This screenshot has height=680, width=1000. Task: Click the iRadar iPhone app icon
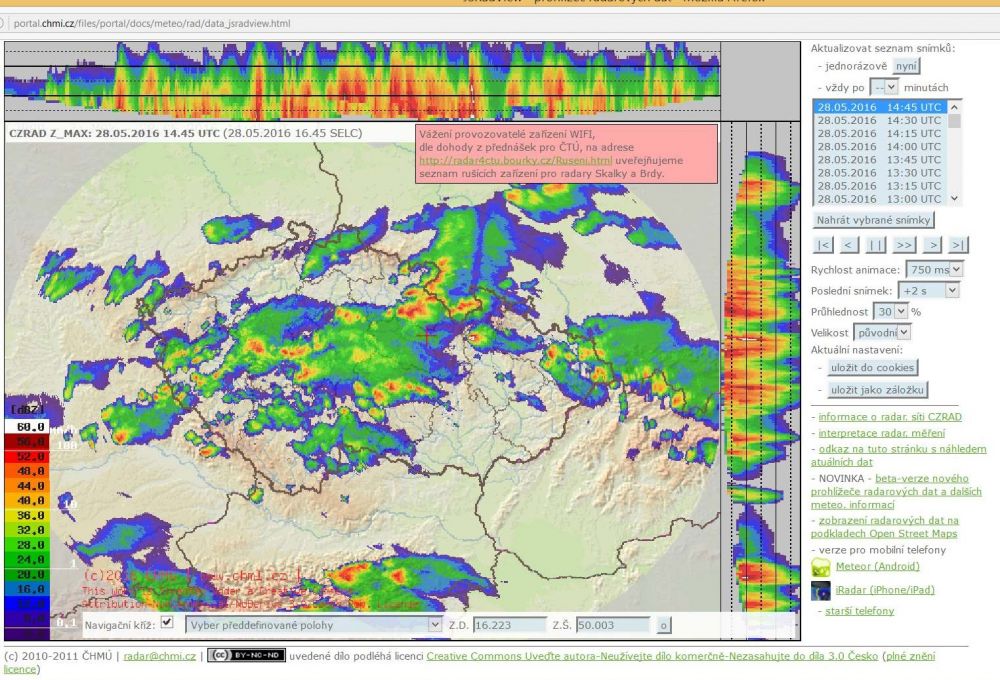(x=820, y=590)
